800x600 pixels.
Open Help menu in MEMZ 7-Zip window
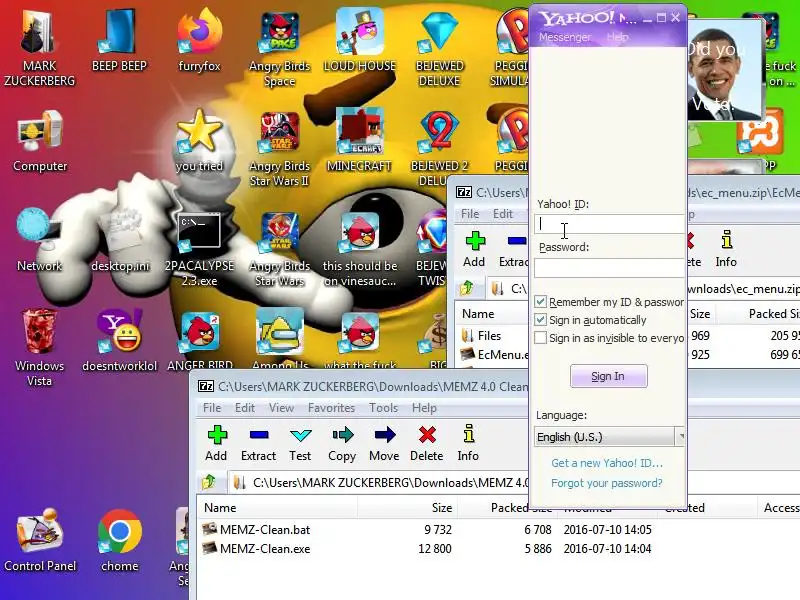(x=424, y=408)
